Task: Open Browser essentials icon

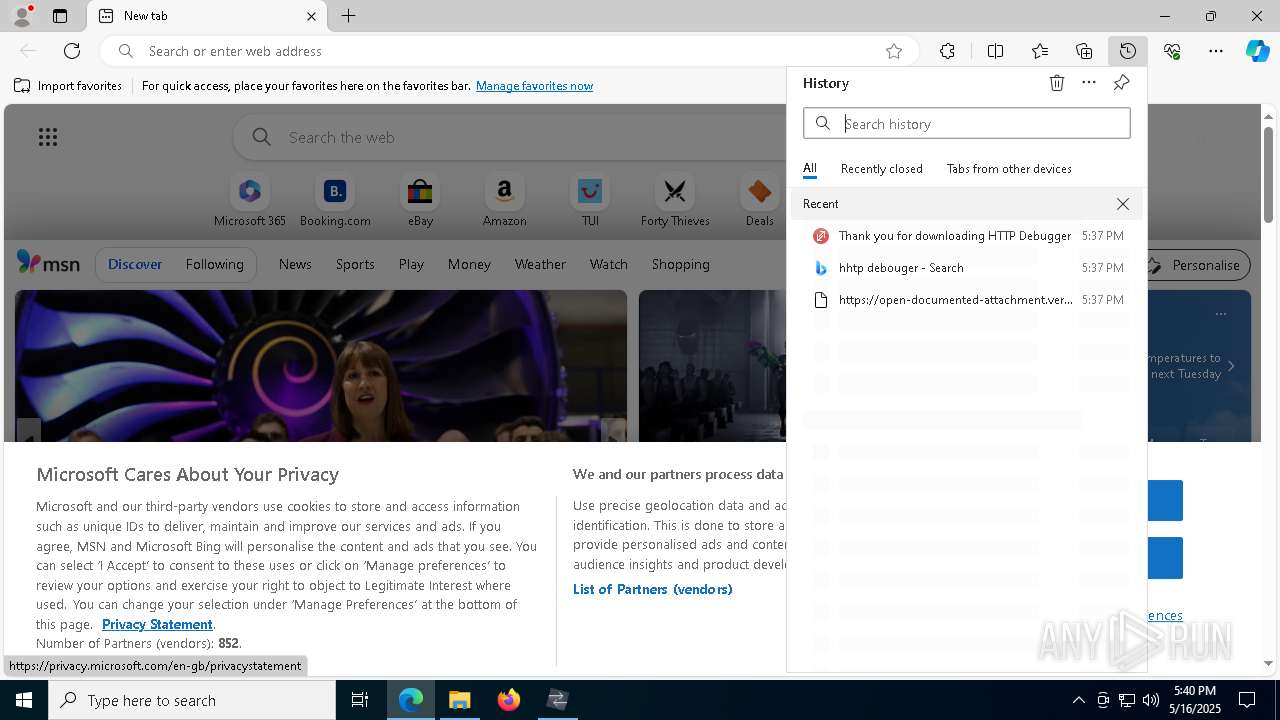Action: click(x=1172, y=51)
